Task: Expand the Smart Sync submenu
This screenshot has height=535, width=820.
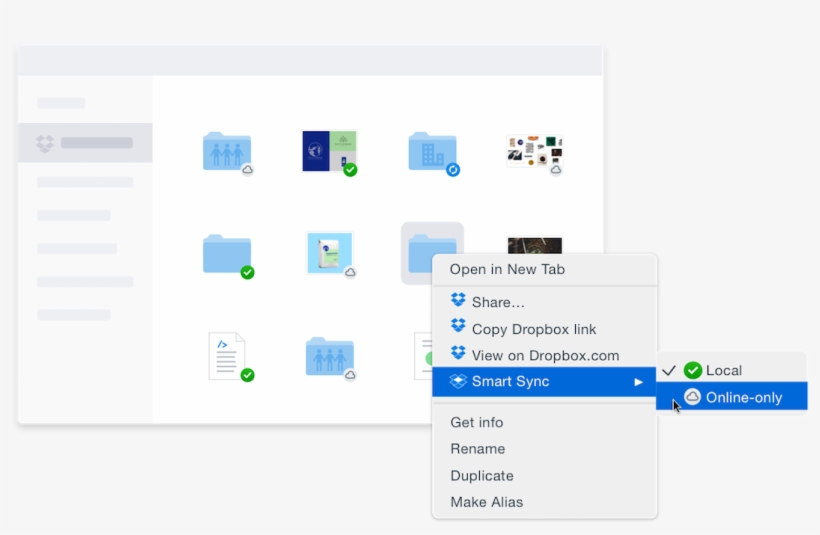Action: tap(544, 381)
